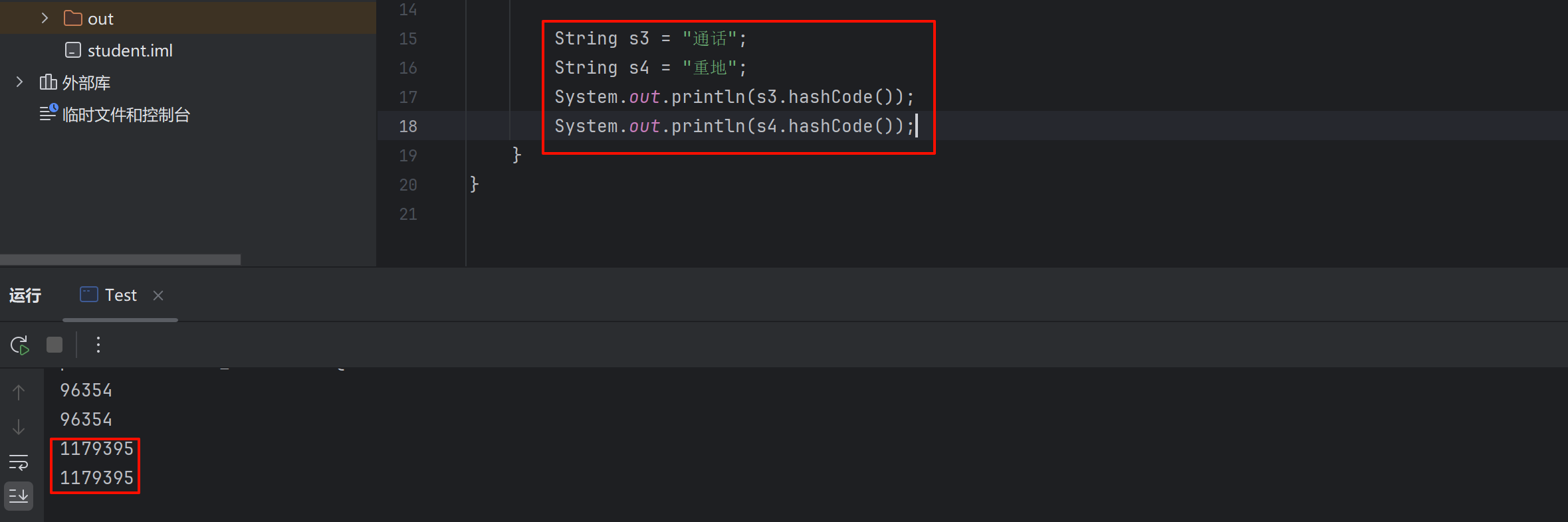Click the student.iml file icon

pyautogui.click(x=73, y=50)
